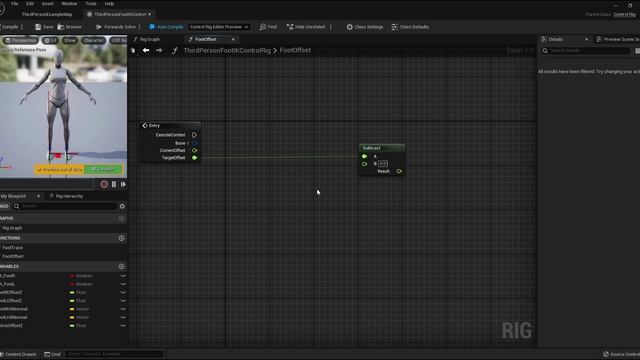This screenshot has width=640, height=360.
Task: Switch to the Rig Hierarchy tab
Action: click(x=66, y=196)
